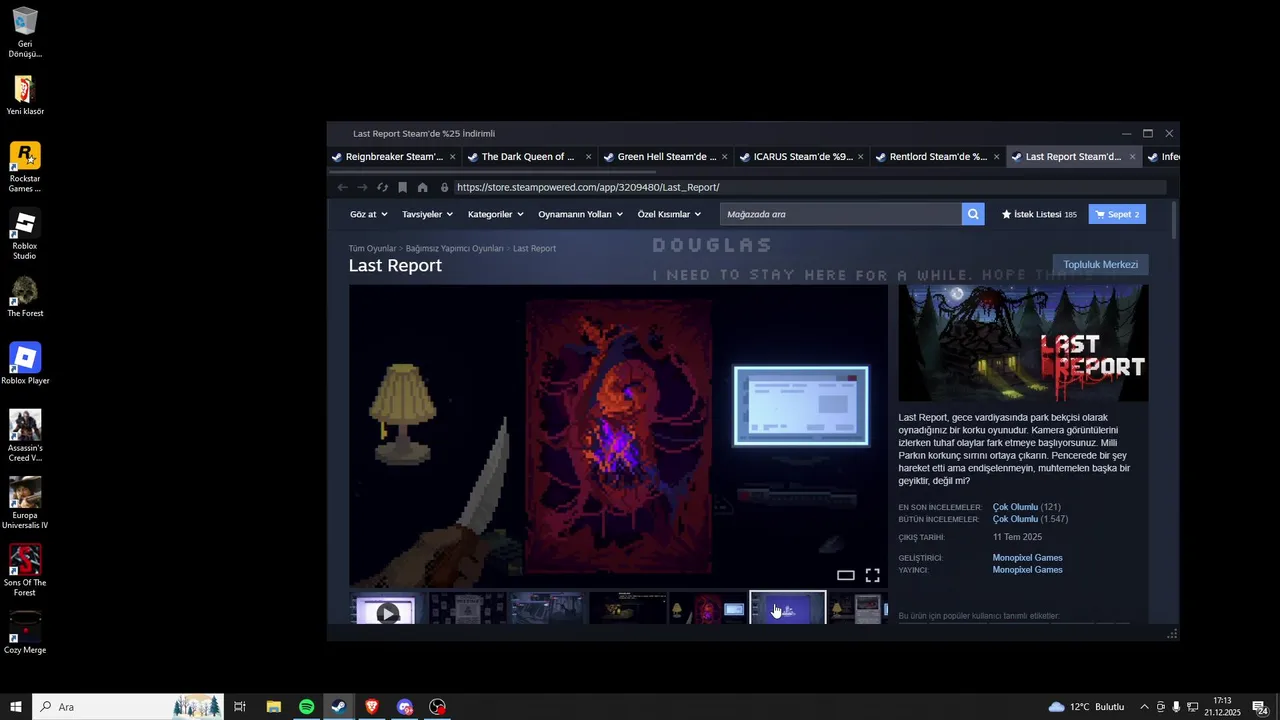Select Assassin's Creed desktop shortcut
The width and height of the screenshot is (1280, 720).
click(25, 435)
